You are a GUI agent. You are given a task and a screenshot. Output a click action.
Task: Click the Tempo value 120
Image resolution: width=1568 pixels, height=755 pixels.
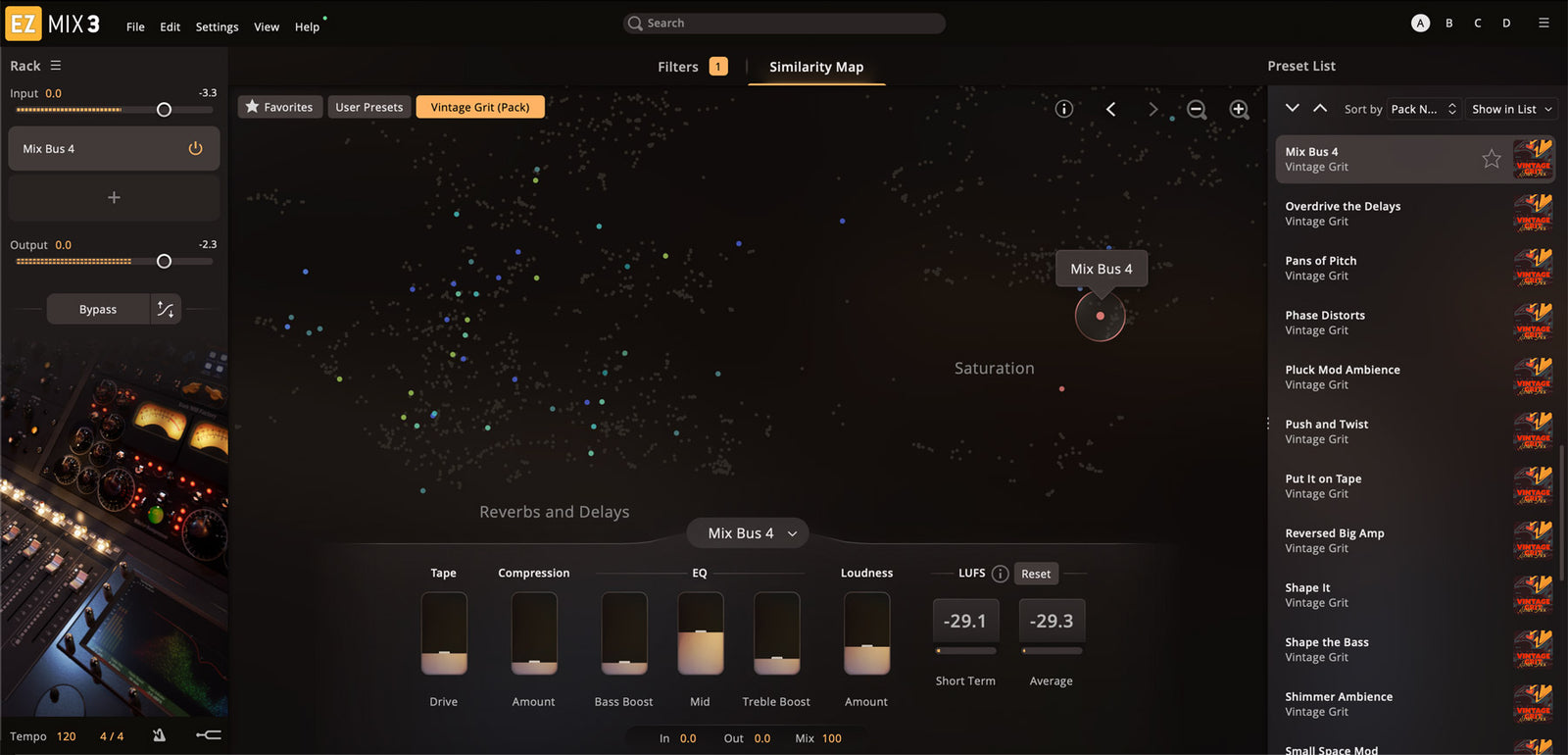point(66,736)
